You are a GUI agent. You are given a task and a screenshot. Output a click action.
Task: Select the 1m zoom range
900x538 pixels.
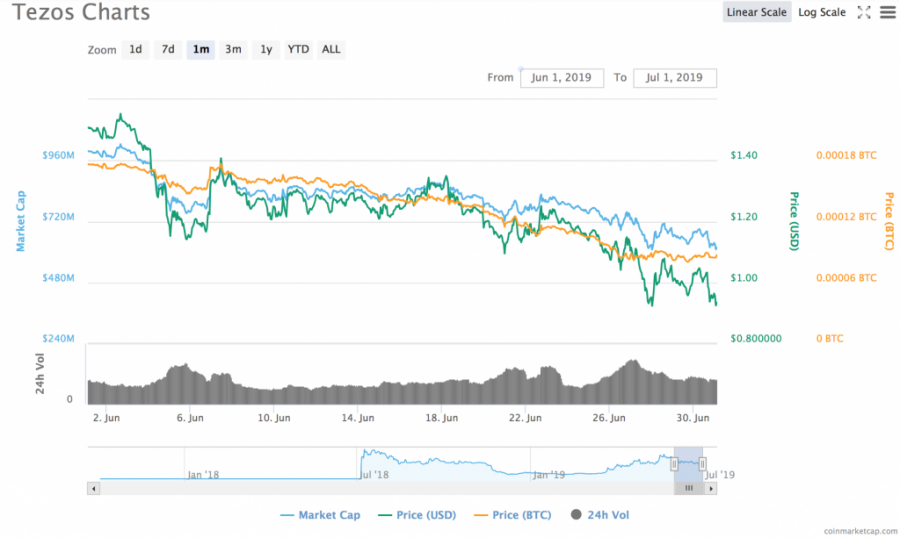tap(200, 49)
